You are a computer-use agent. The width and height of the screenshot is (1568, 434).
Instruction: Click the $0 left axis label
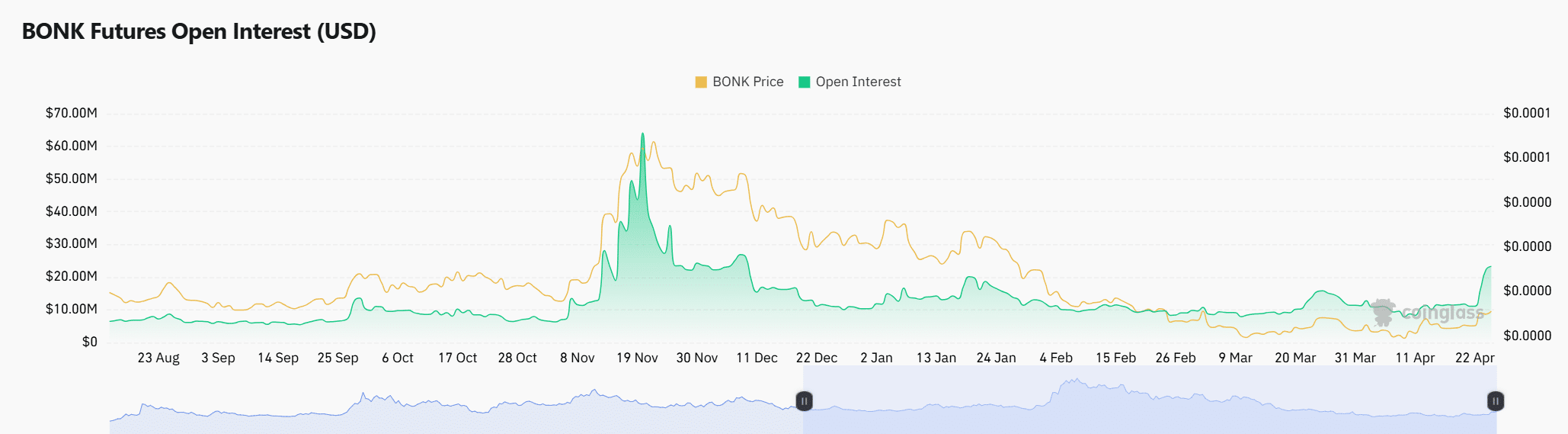[90, 342]
